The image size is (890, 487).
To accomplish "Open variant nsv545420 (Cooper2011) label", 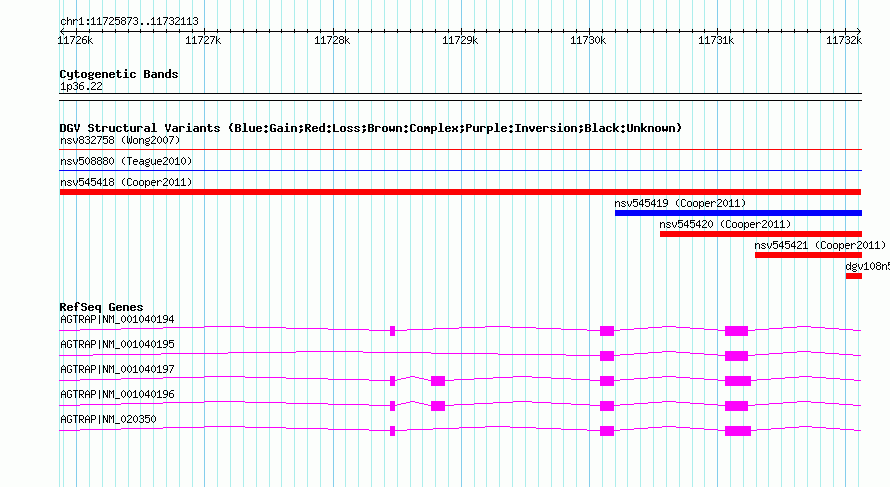I will tap(725, 224).
